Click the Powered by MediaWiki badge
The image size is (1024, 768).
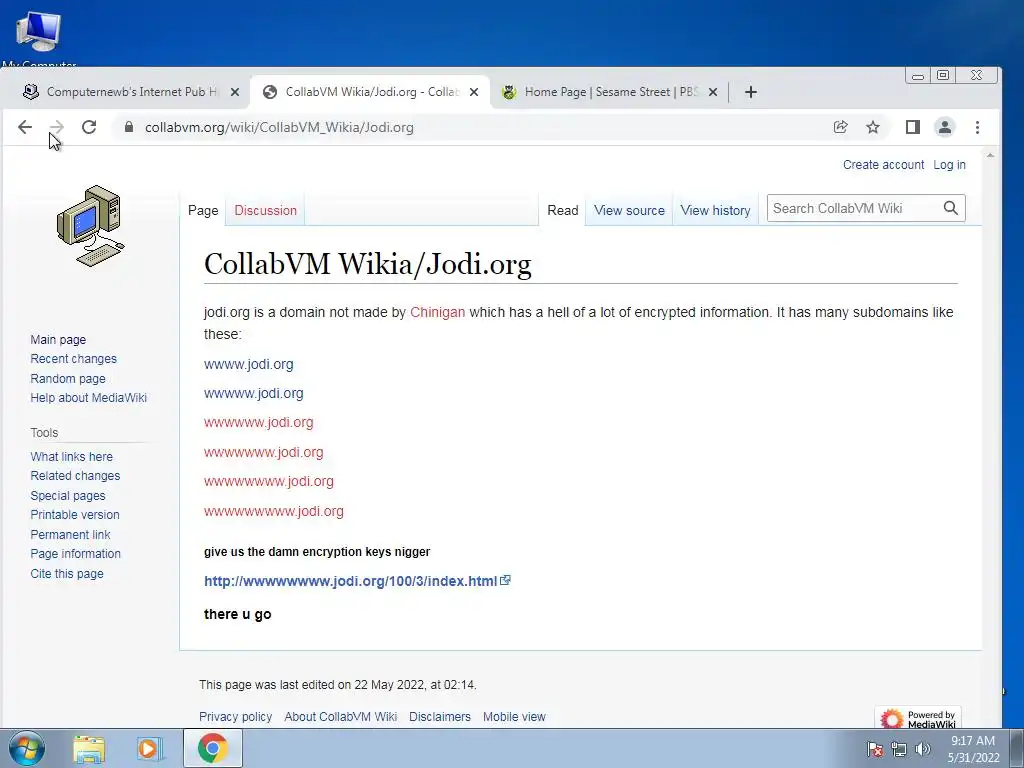point(918,718)
